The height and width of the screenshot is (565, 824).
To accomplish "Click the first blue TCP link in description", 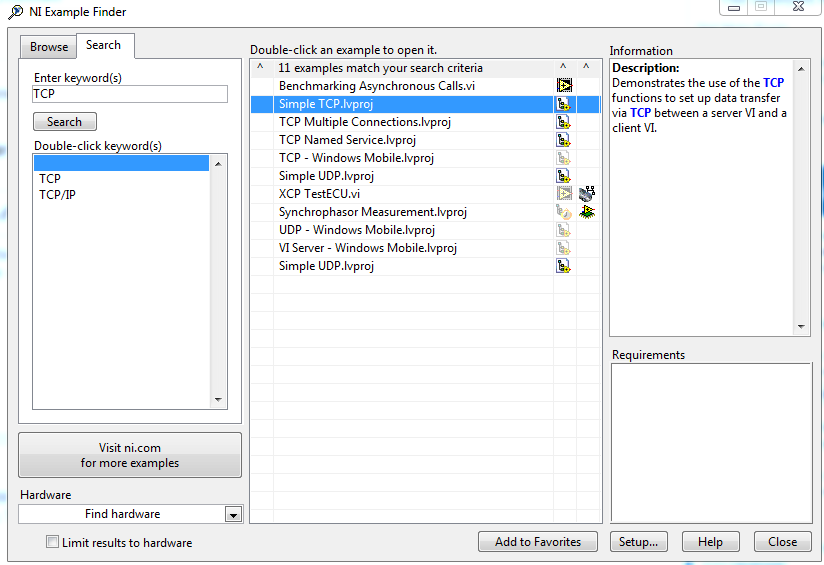I will (x=774, y=83).
